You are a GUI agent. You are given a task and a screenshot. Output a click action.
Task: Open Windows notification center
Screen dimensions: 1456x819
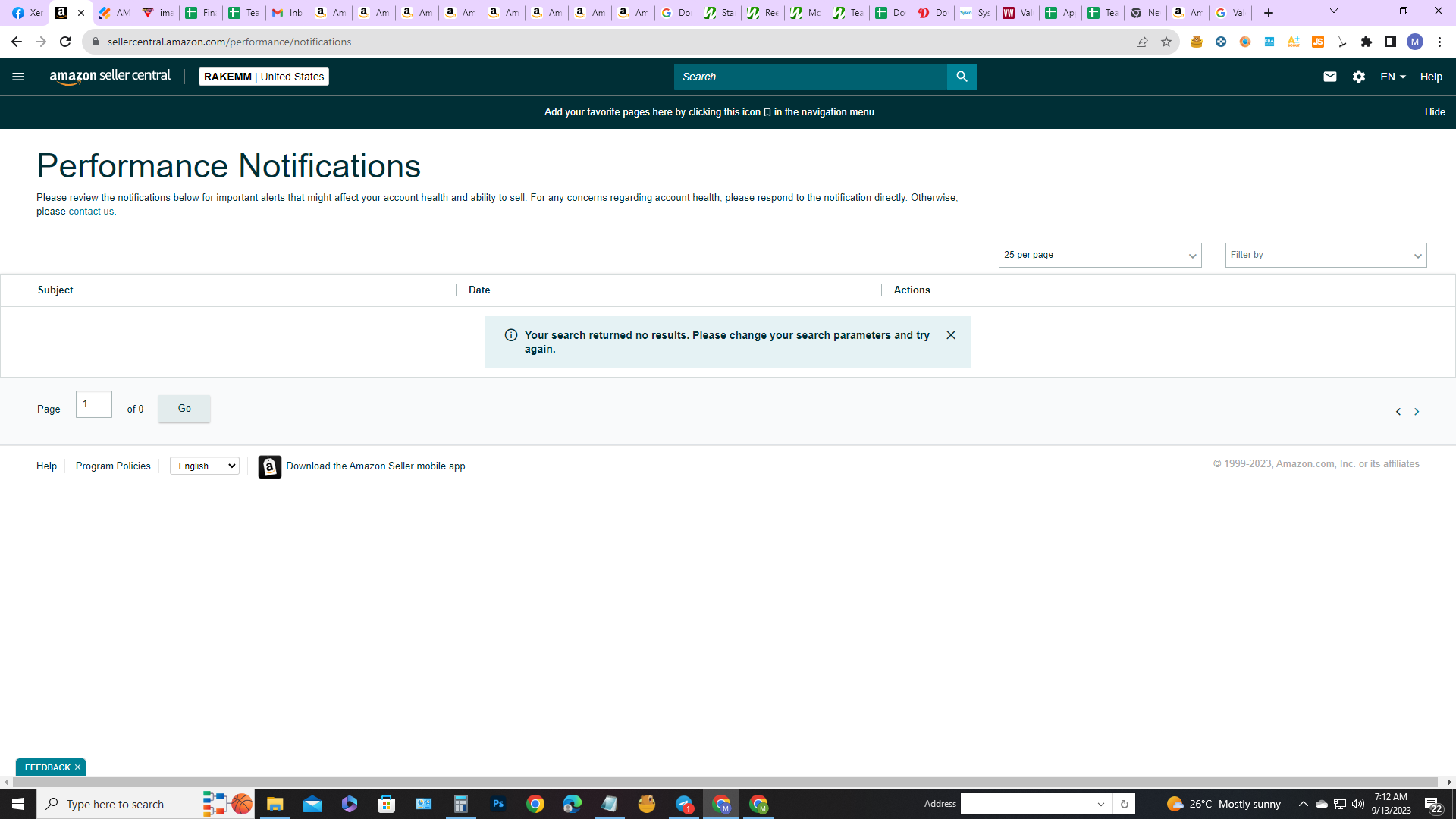coord(1433,804)
